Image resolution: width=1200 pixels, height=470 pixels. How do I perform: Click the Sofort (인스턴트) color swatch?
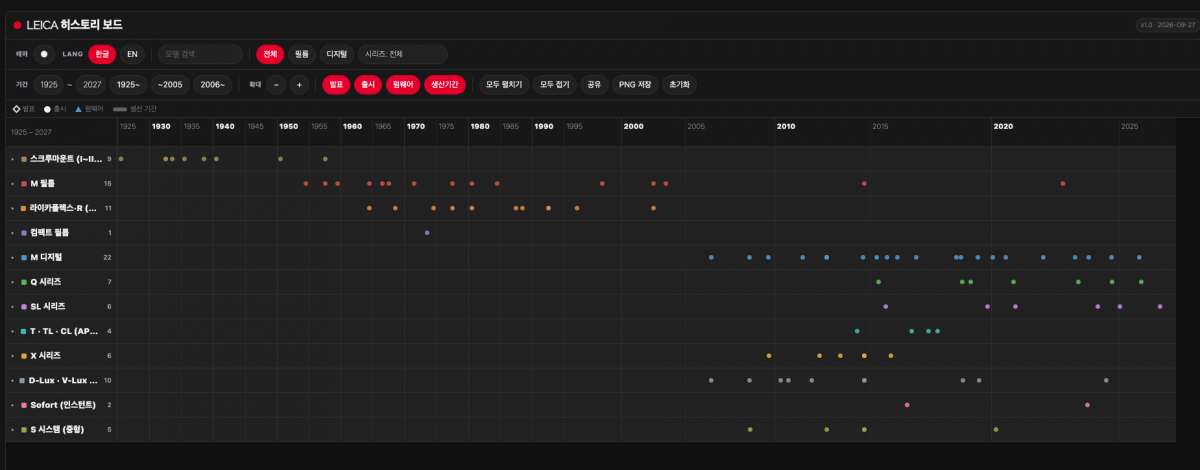23,405
